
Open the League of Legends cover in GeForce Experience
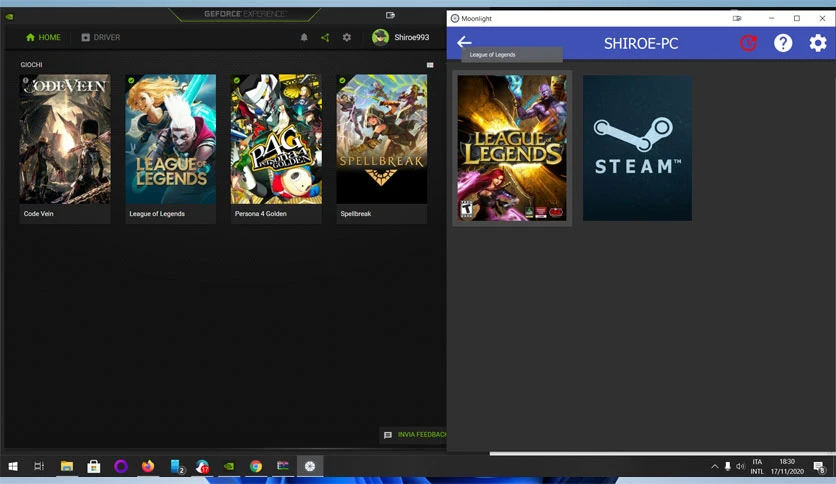[171, 139]
